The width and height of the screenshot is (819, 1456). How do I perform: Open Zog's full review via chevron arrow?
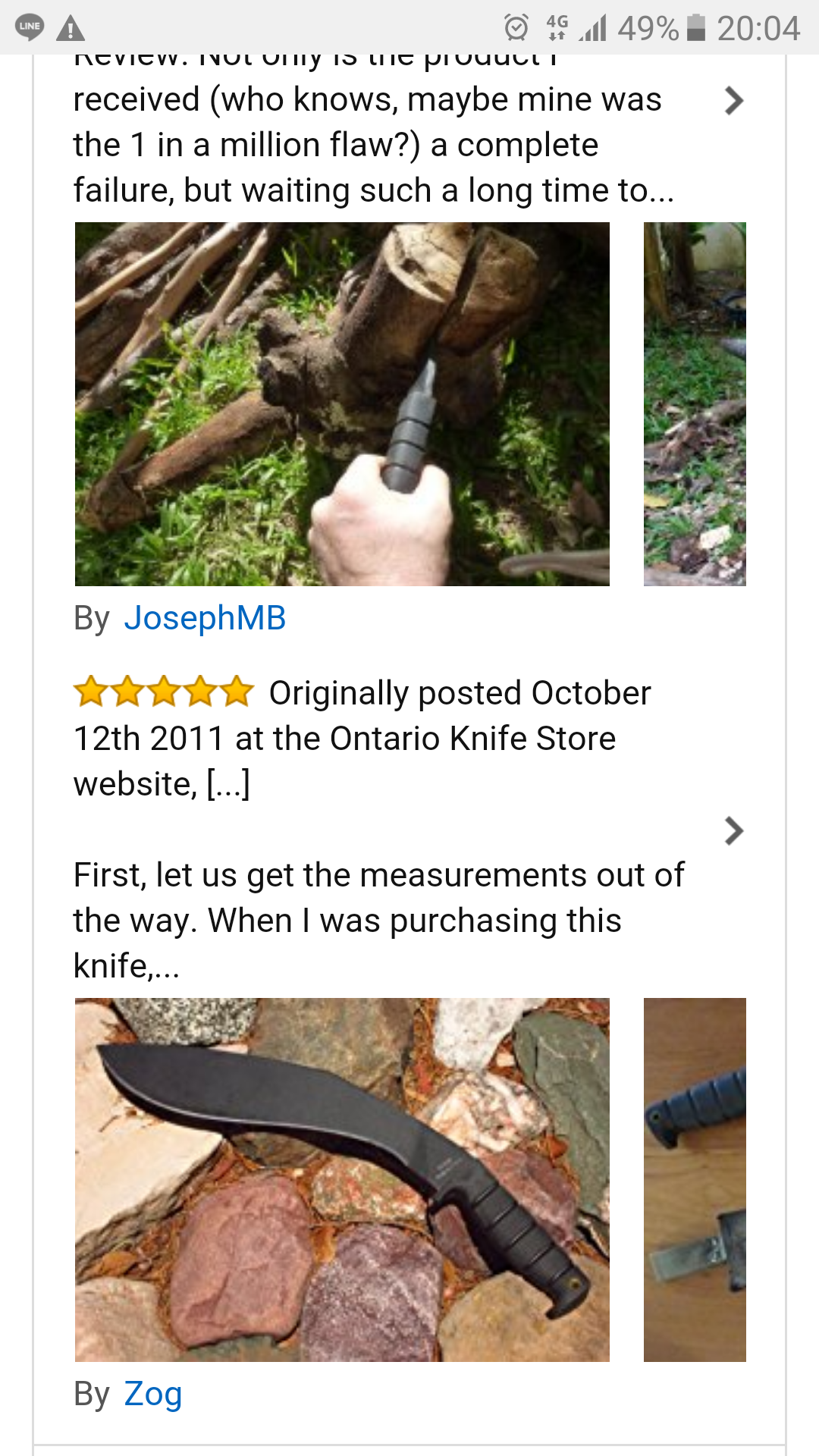tap(733, 831)
